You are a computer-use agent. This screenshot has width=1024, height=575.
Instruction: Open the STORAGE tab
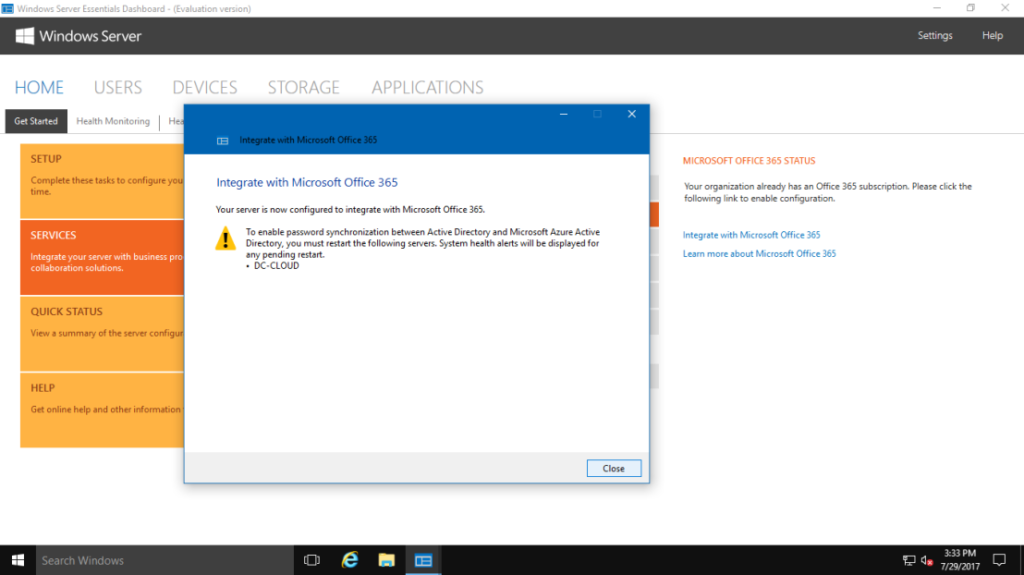(304, 88)
